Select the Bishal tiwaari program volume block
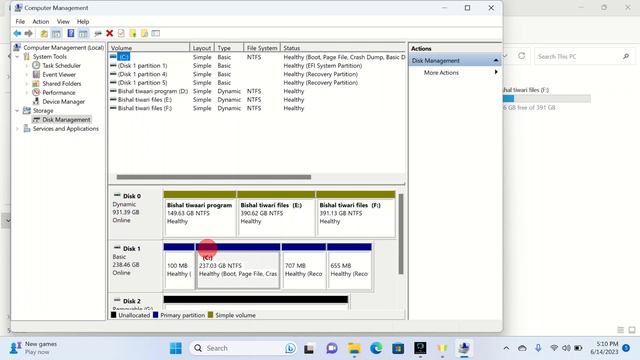Image resolution: width=640 pixels, height=360 pixels. (200, 213)
